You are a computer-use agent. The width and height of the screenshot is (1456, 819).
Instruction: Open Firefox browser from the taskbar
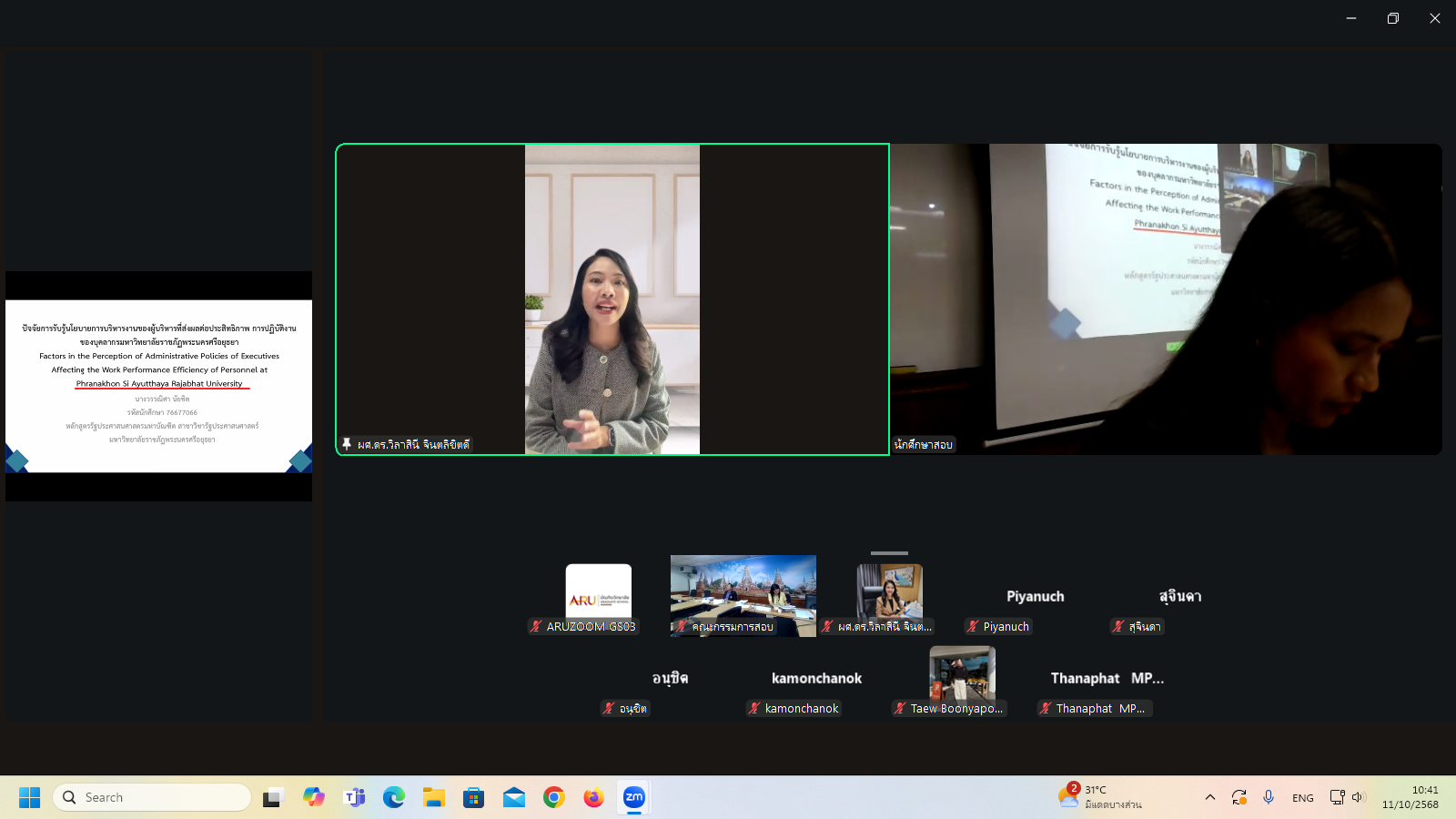tap(593, 797)
